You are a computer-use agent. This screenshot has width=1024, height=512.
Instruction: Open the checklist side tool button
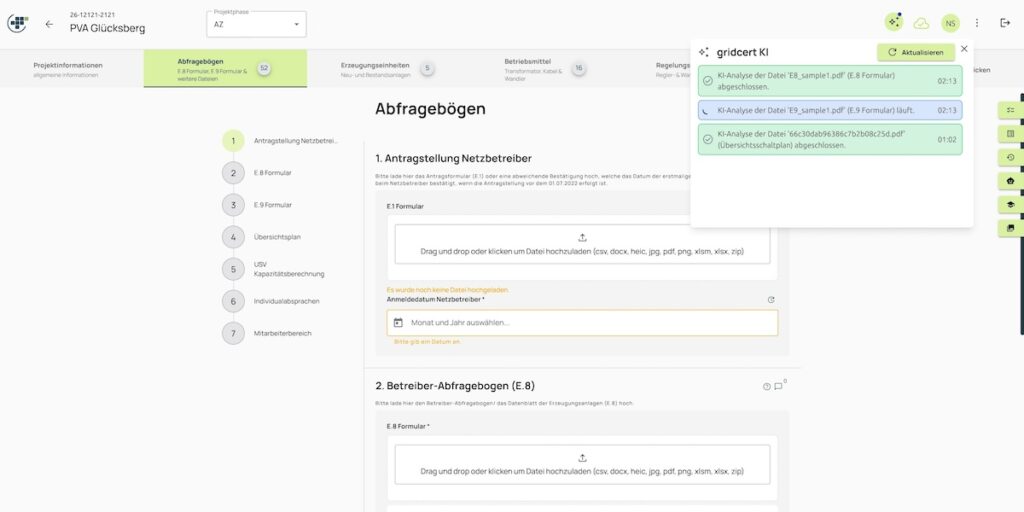click(1011, 110)
